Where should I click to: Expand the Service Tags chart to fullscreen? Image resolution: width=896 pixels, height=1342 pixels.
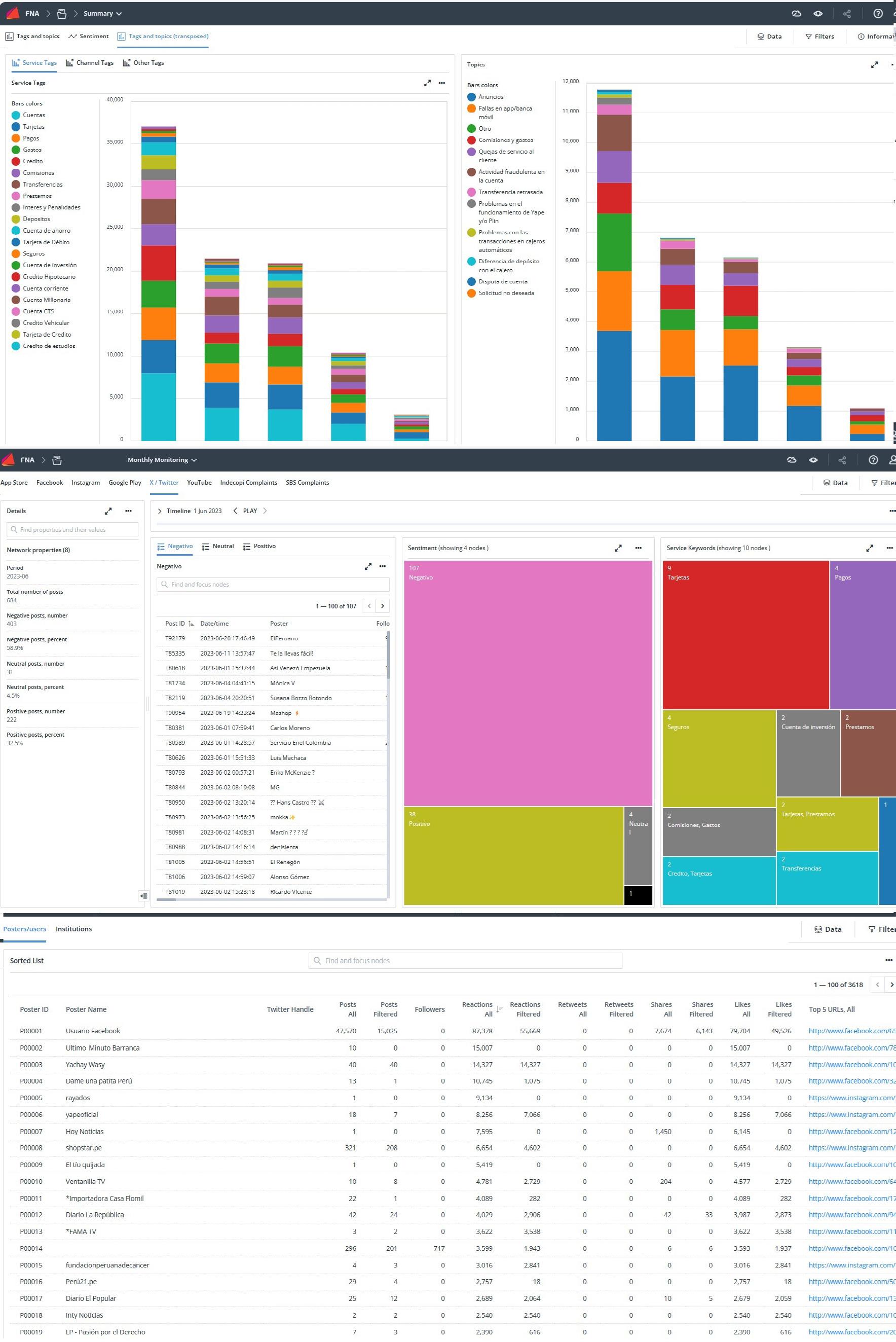point(427,83)
